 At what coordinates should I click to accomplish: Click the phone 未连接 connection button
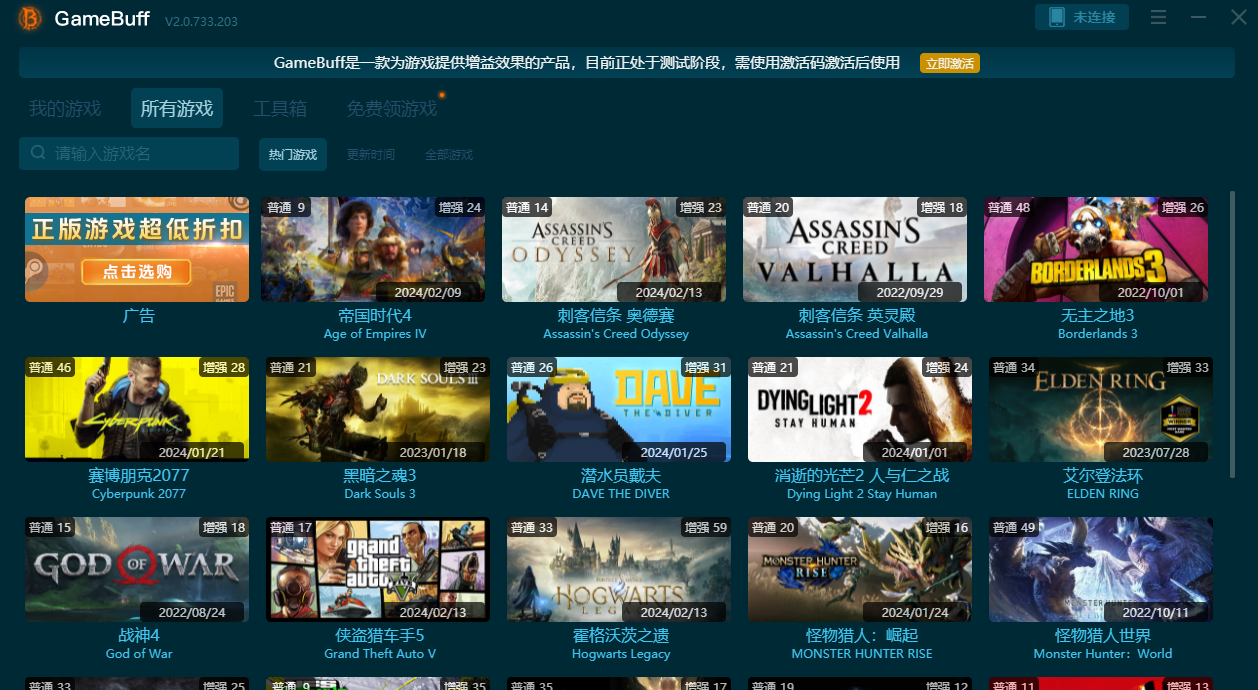click(x=1082, y=17)
